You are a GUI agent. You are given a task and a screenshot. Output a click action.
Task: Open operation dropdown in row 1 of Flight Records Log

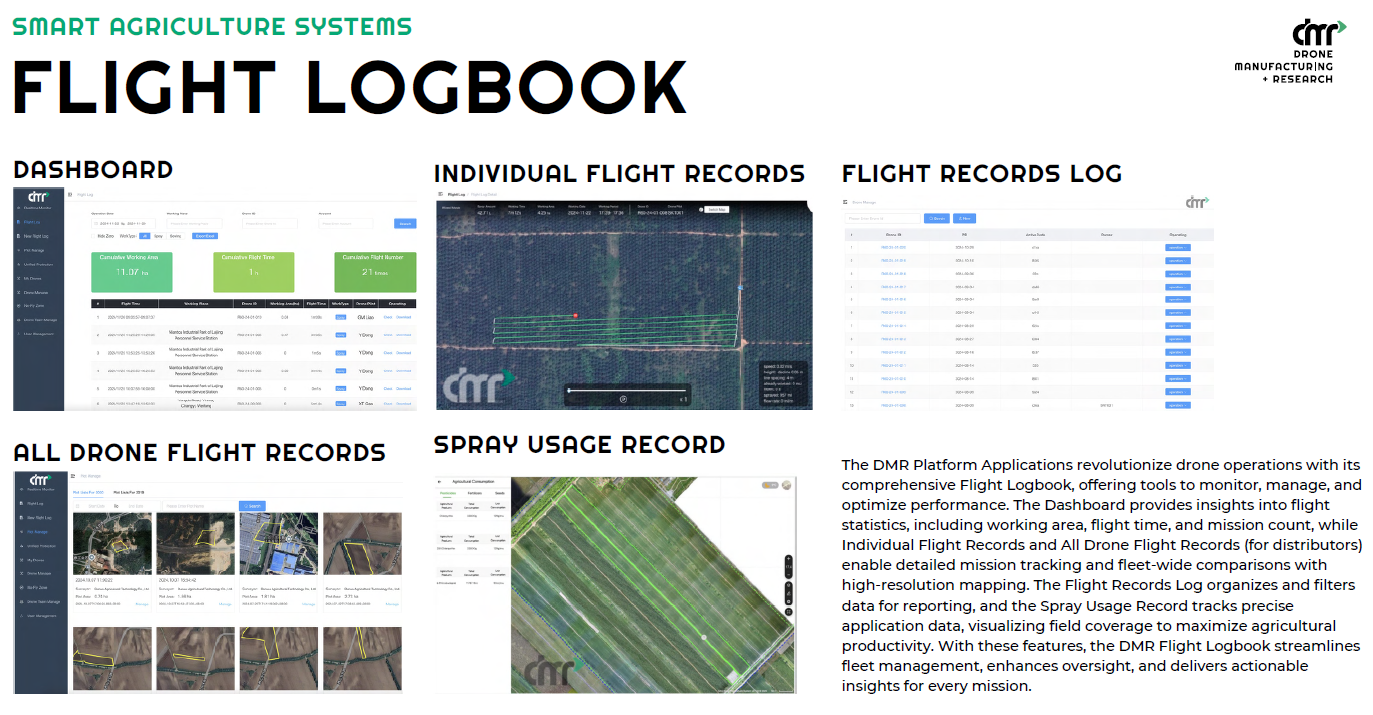[1178, 247]
